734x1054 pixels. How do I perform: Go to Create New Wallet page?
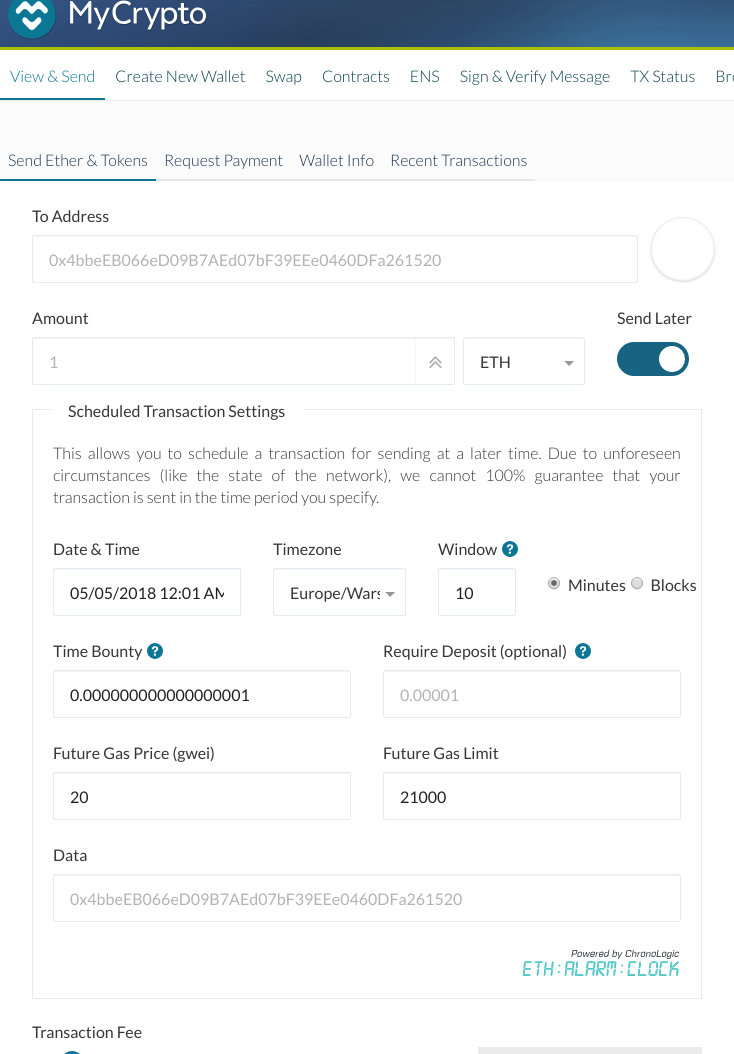[180, 76]
